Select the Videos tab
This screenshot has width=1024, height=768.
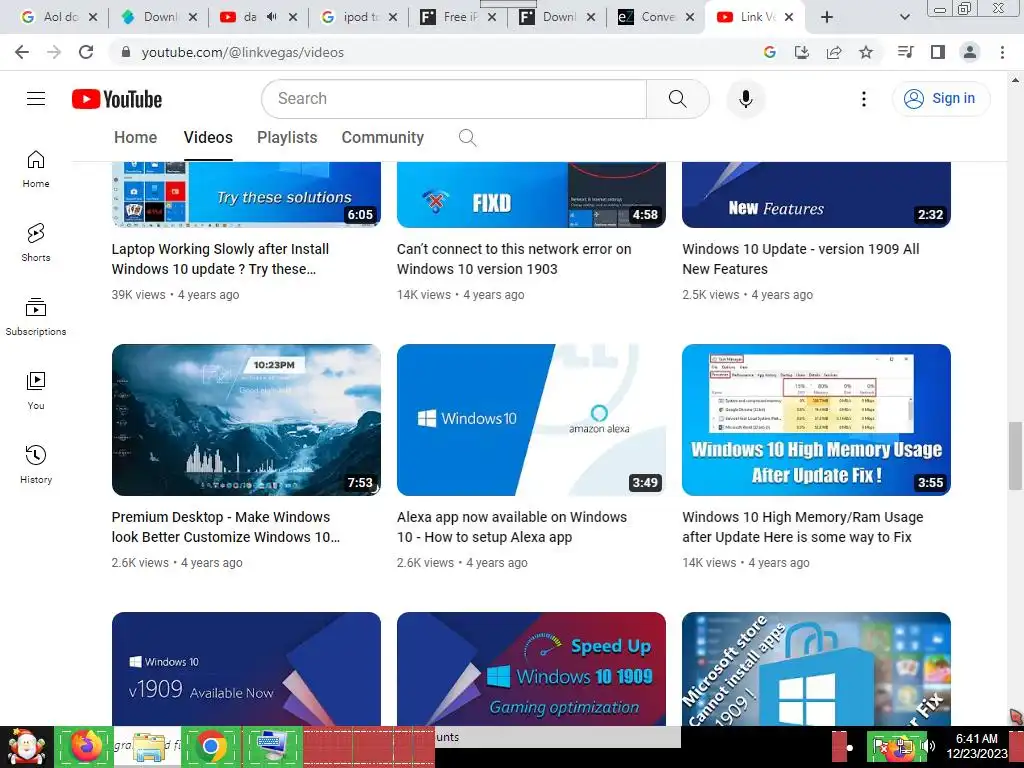208,138
